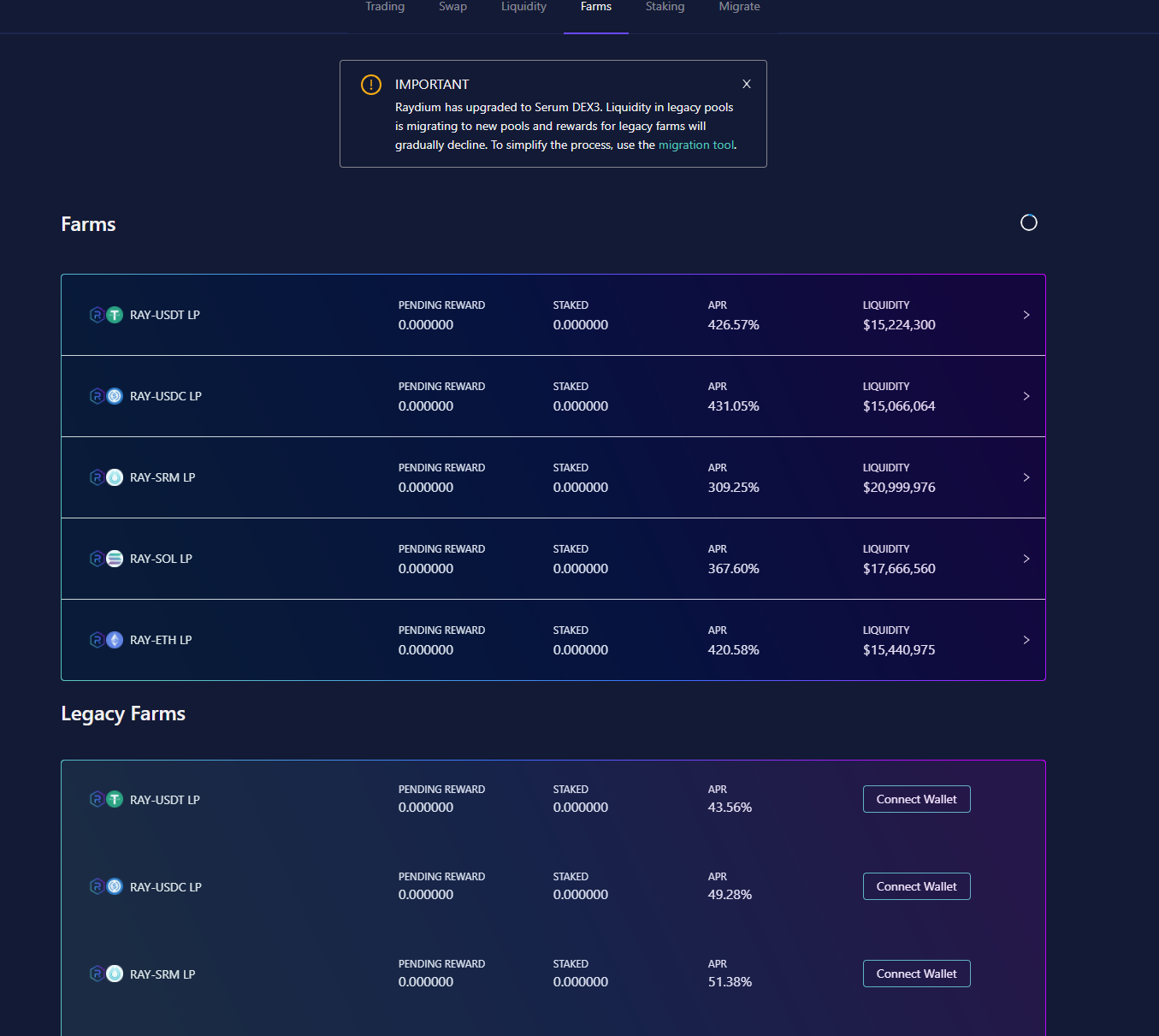Image resolution: width=1159 pixels, height=1036 pixels.
Task: Click the IMPORTANT notice title
Action: 432,85
